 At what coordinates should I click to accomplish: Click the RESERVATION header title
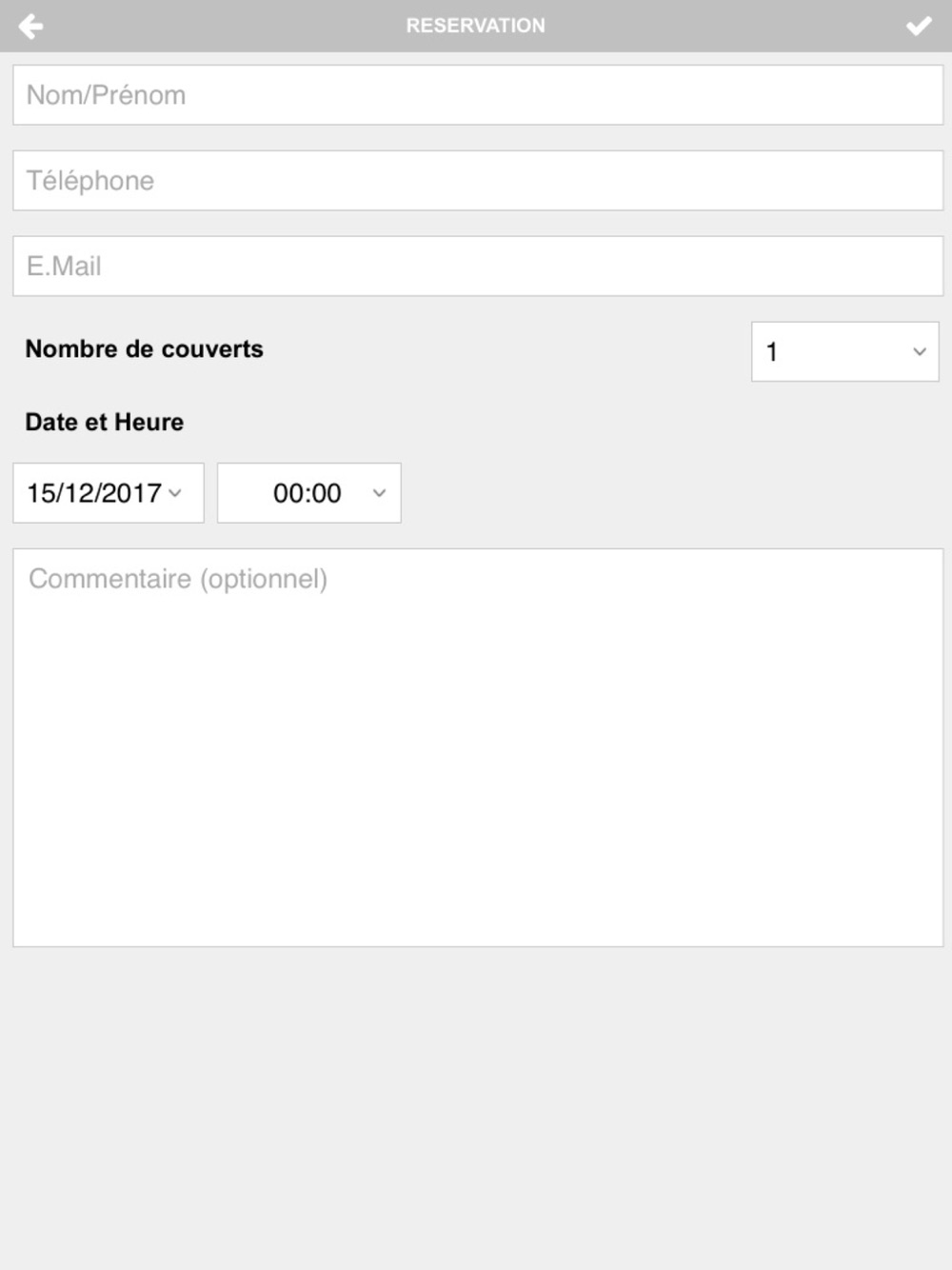click(x=476, y=26)
